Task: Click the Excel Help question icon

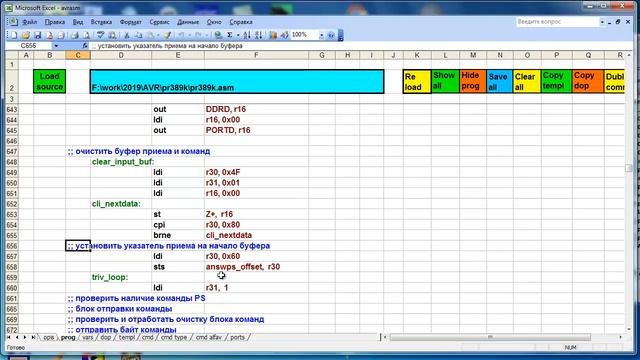Action: pos(331,36)
